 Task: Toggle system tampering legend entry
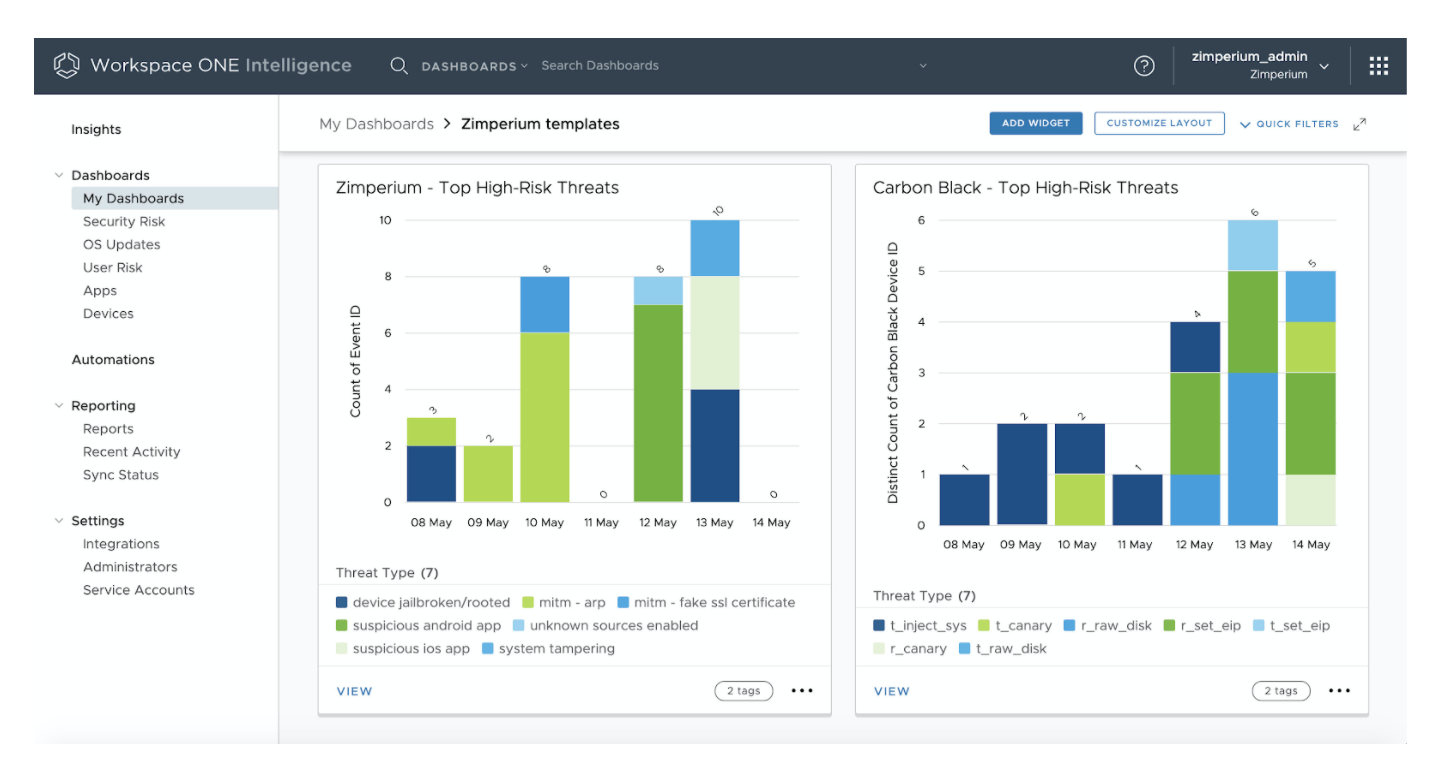[548, 649]
